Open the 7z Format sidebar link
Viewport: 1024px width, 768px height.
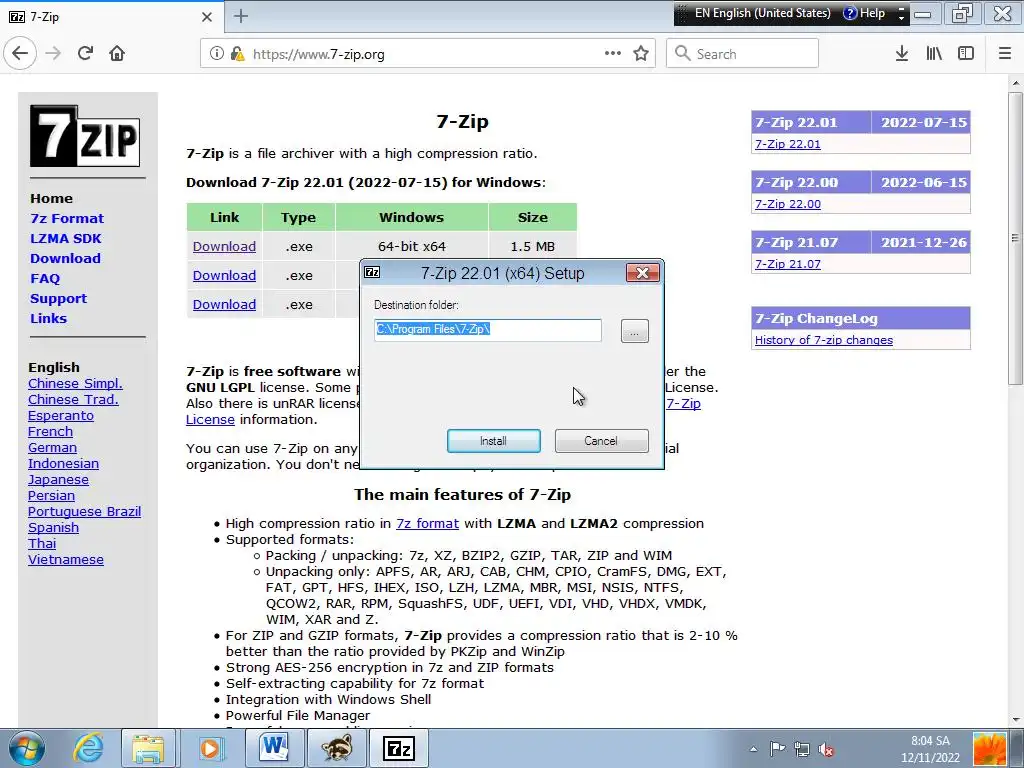click(67, 219)
